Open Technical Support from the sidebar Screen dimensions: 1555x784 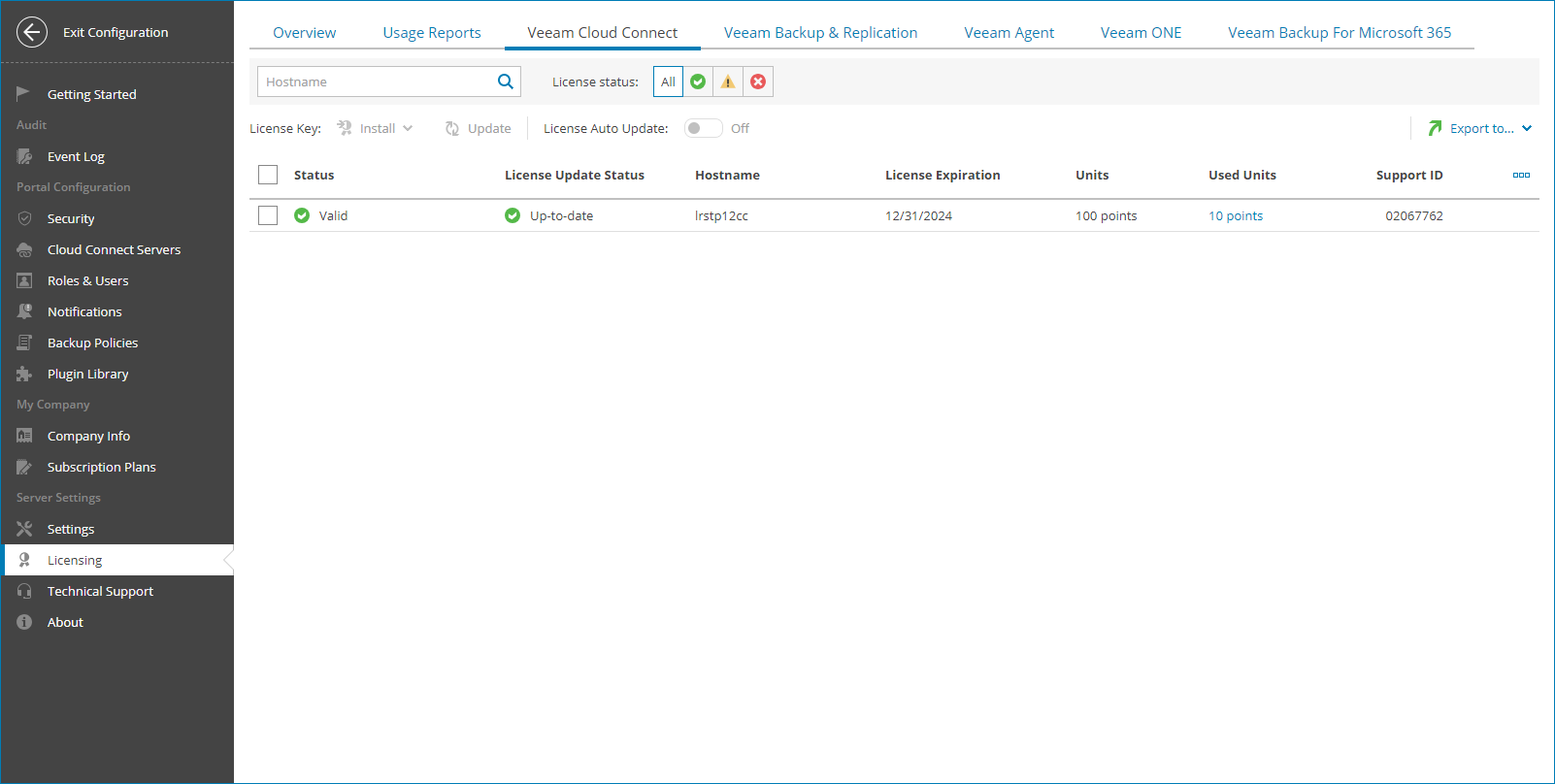click(x=100, y=591)
